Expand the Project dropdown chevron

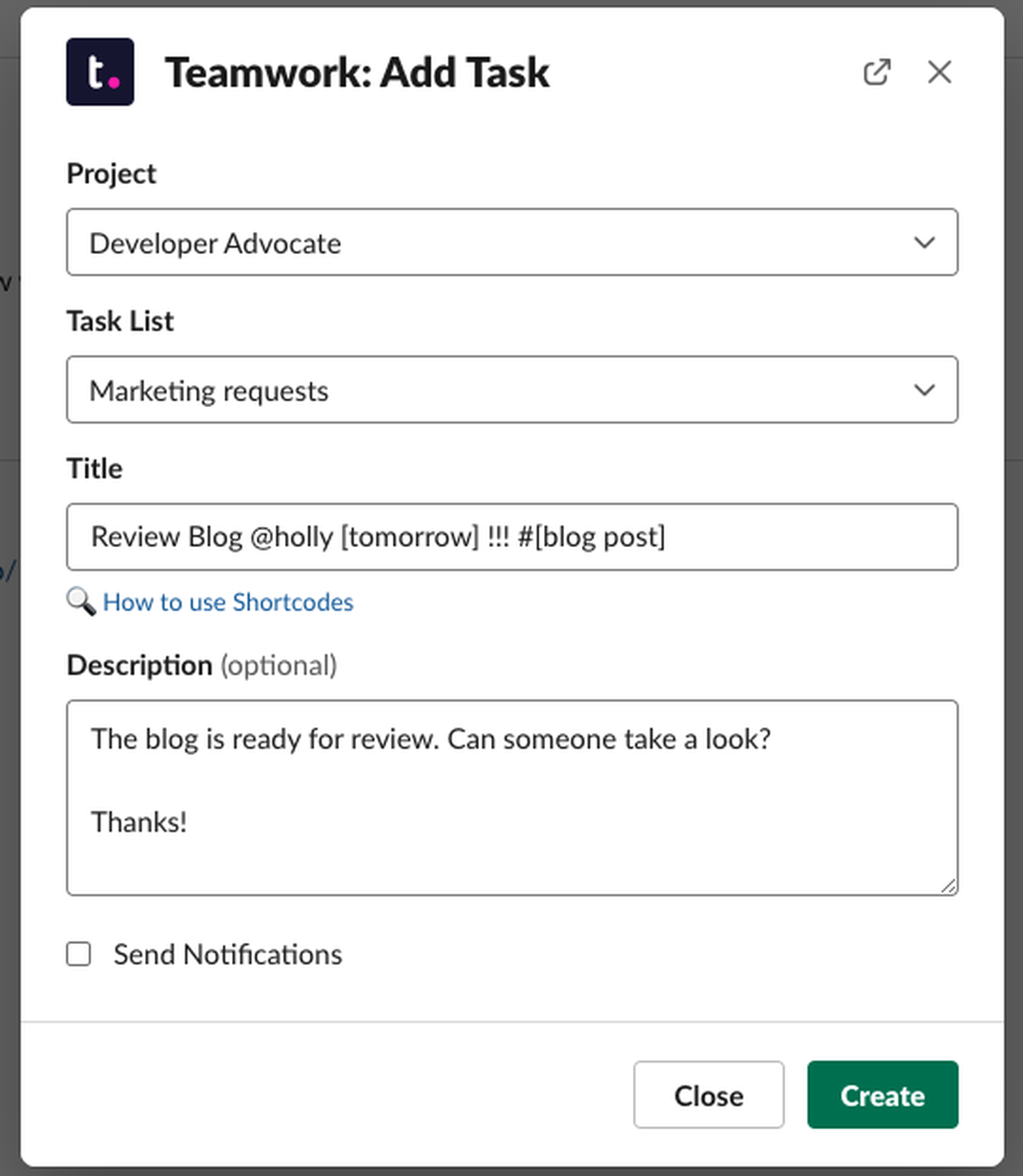pos(924,242)
